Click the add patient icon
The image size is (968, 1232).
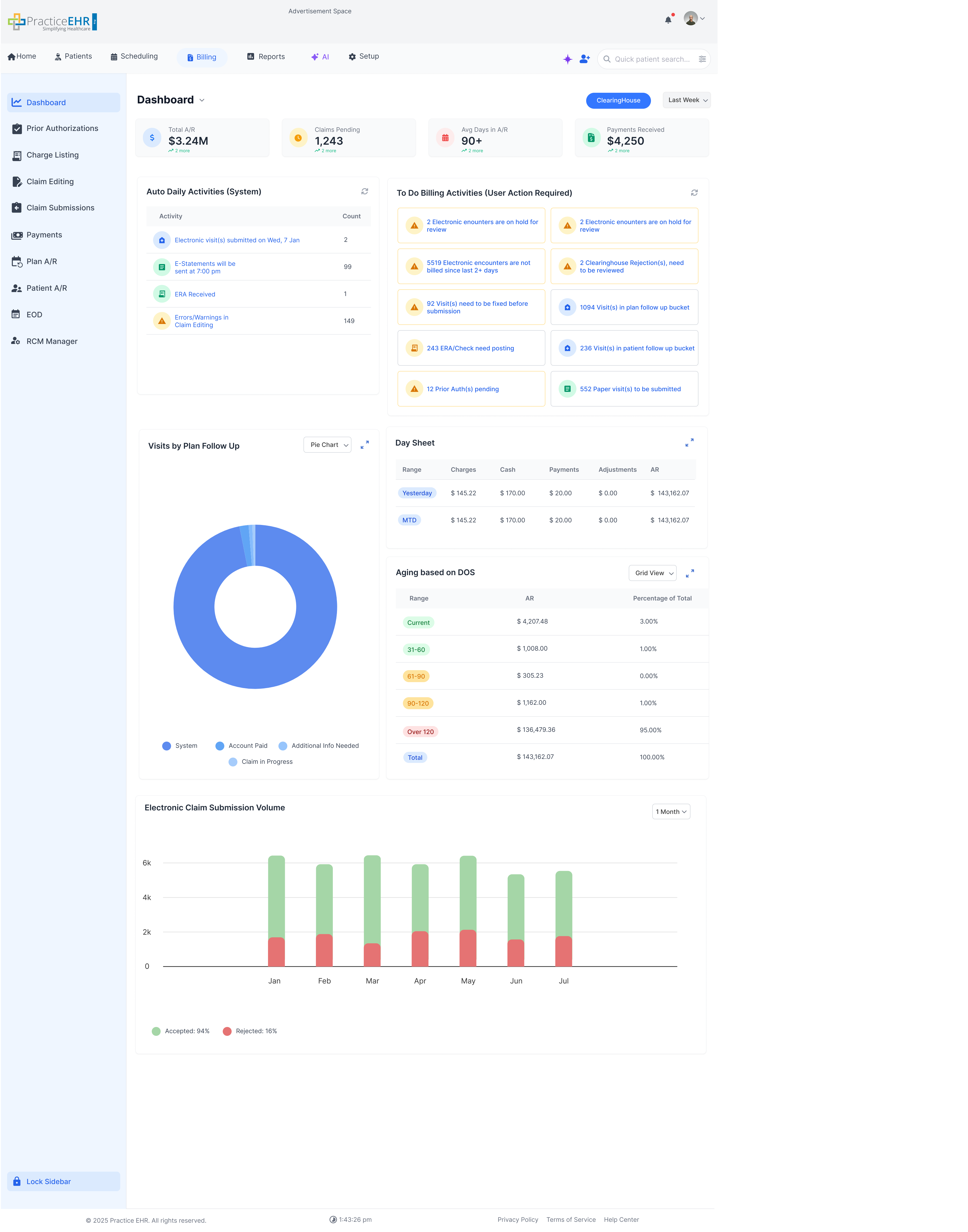(x=585, y=59)
